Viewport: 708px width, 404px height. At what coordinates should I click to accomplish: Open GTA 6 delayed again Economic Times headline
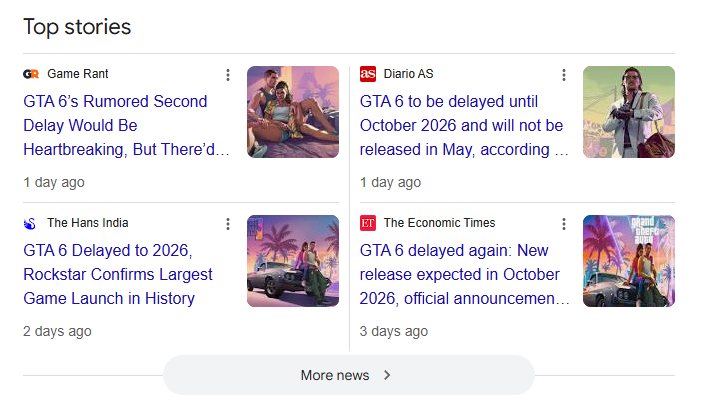pyautogui.click(x=463, y=274)
